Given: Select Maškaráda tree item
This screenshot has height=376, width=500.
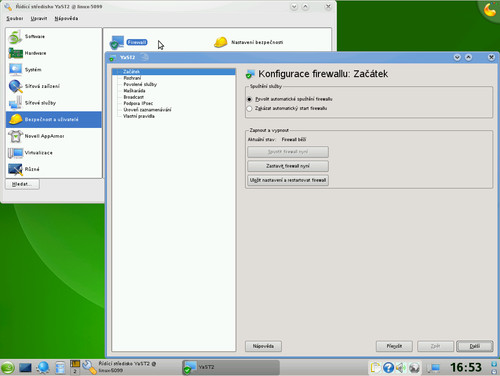Looking at the screenshot, I should coord(134,91).
